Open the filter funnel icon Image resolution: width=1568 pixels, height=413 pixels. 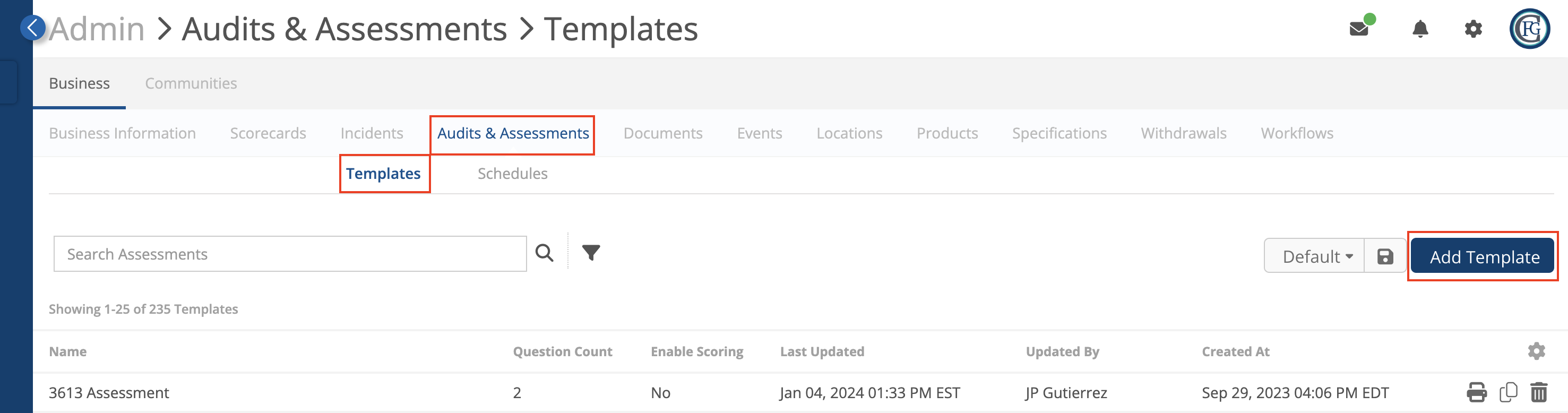[590, 252]
